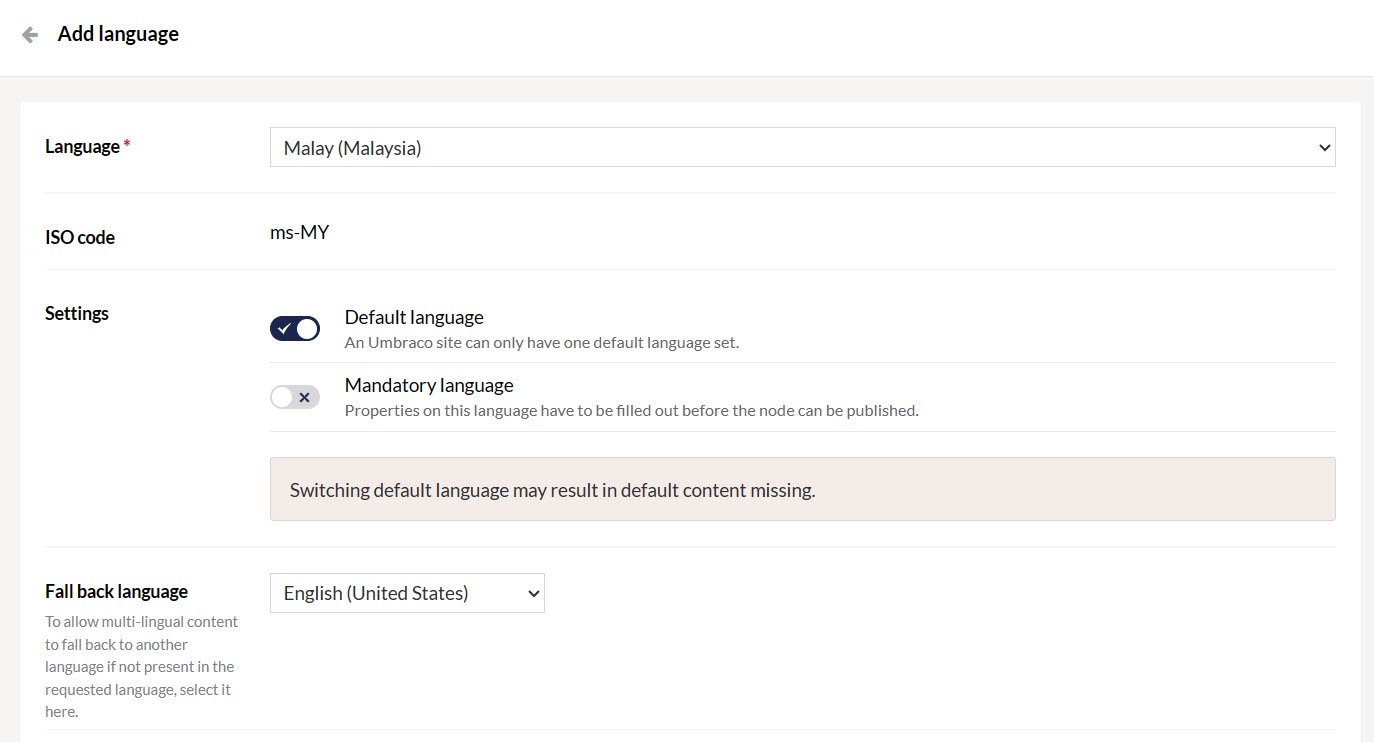Click the Settings section label
Screen dimensions: 1374x742
tap(77, 313)
